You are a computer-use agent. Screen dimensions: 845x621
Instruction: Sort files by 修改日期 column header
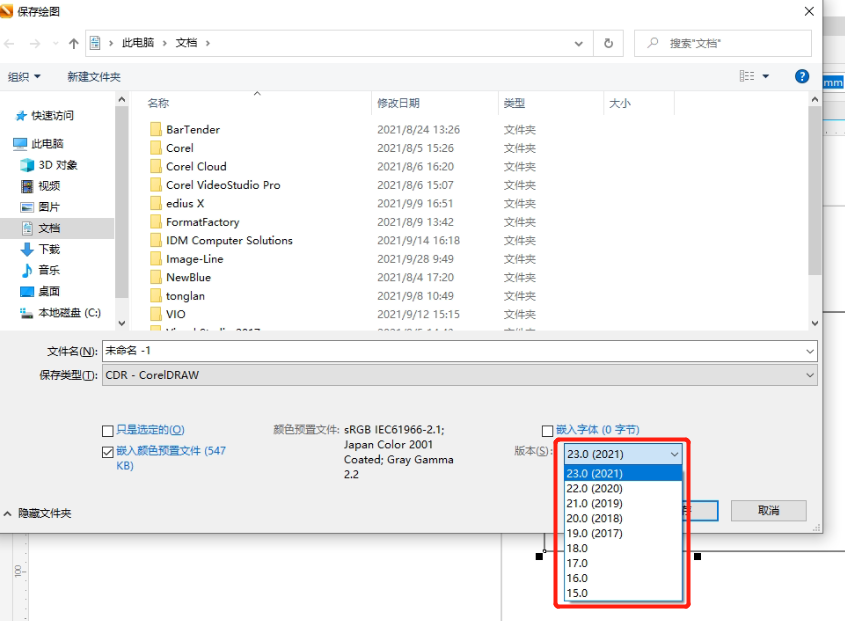[x=398, y=103]
